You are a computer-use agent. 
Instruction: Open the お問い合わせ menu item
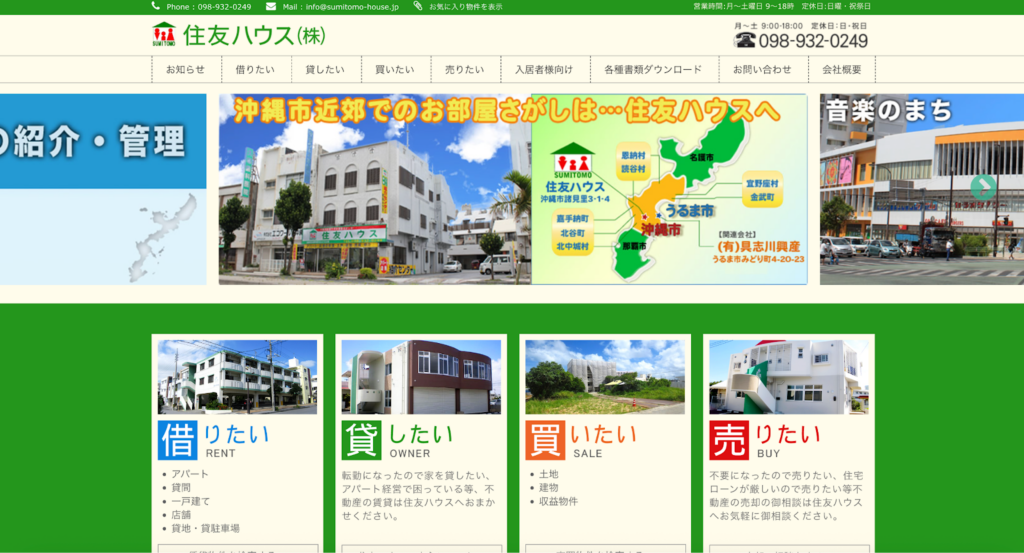[763, 69]
